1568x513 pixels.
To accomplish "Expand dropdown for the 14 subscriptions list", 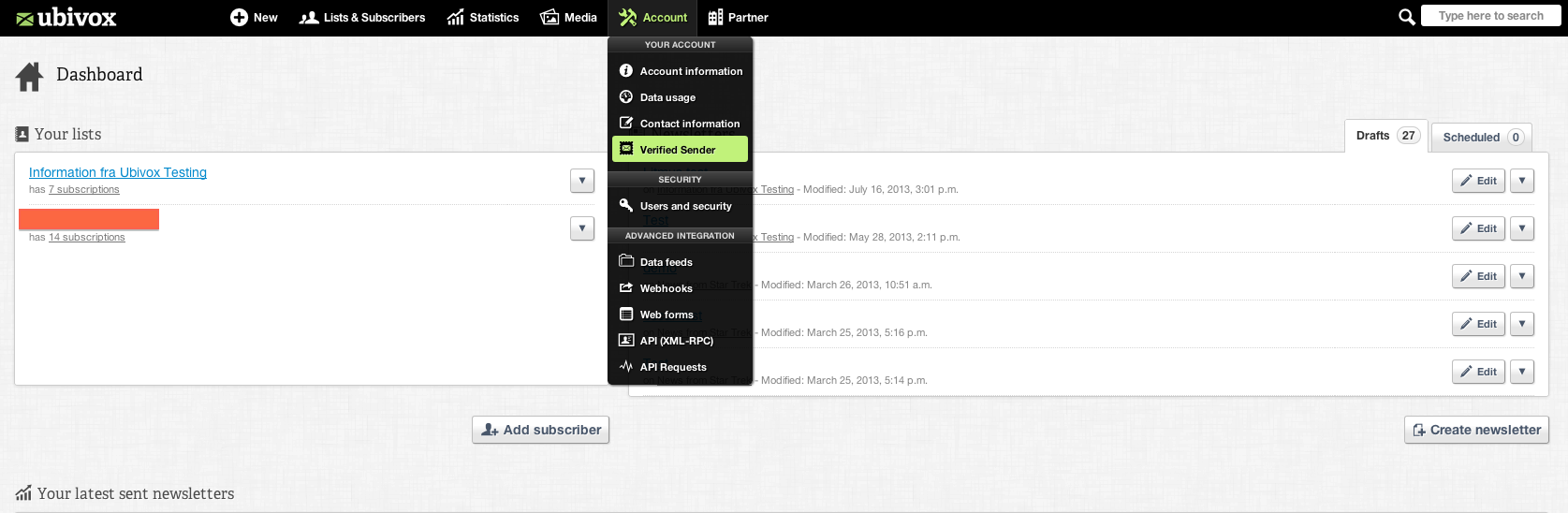I will (x=582, y=228).
